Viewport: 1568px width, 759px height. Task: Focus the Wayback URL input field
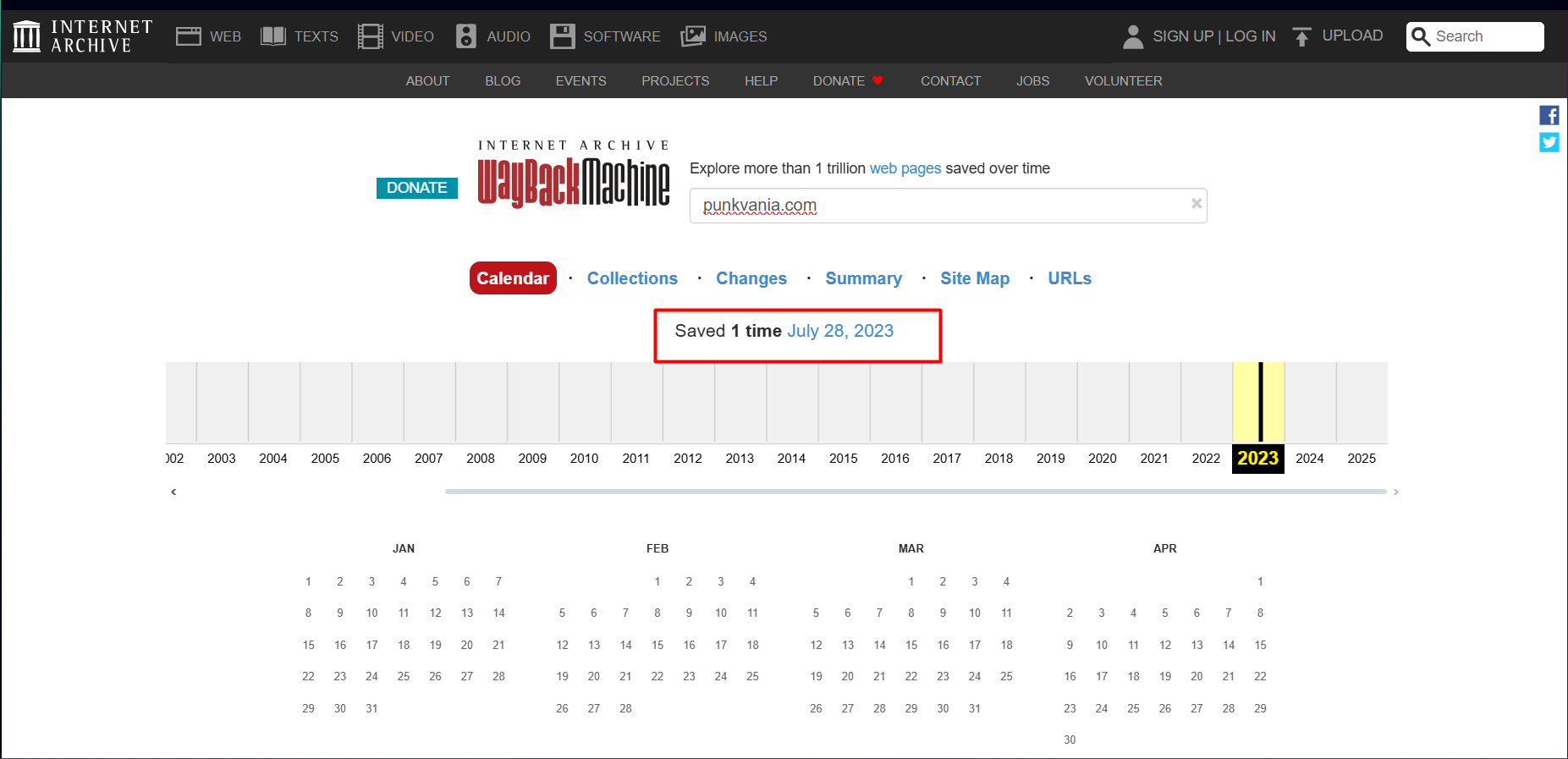pyautogui.click(x=948, y=206)
